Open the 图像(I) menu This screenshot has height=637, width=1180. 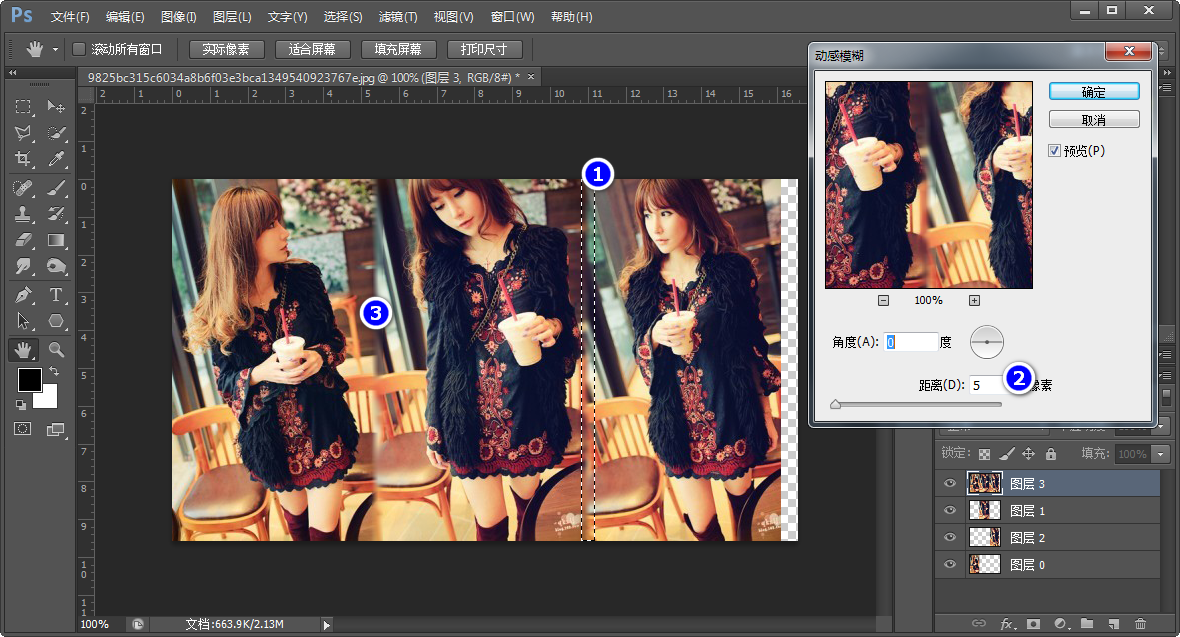(x=178, y=17)
